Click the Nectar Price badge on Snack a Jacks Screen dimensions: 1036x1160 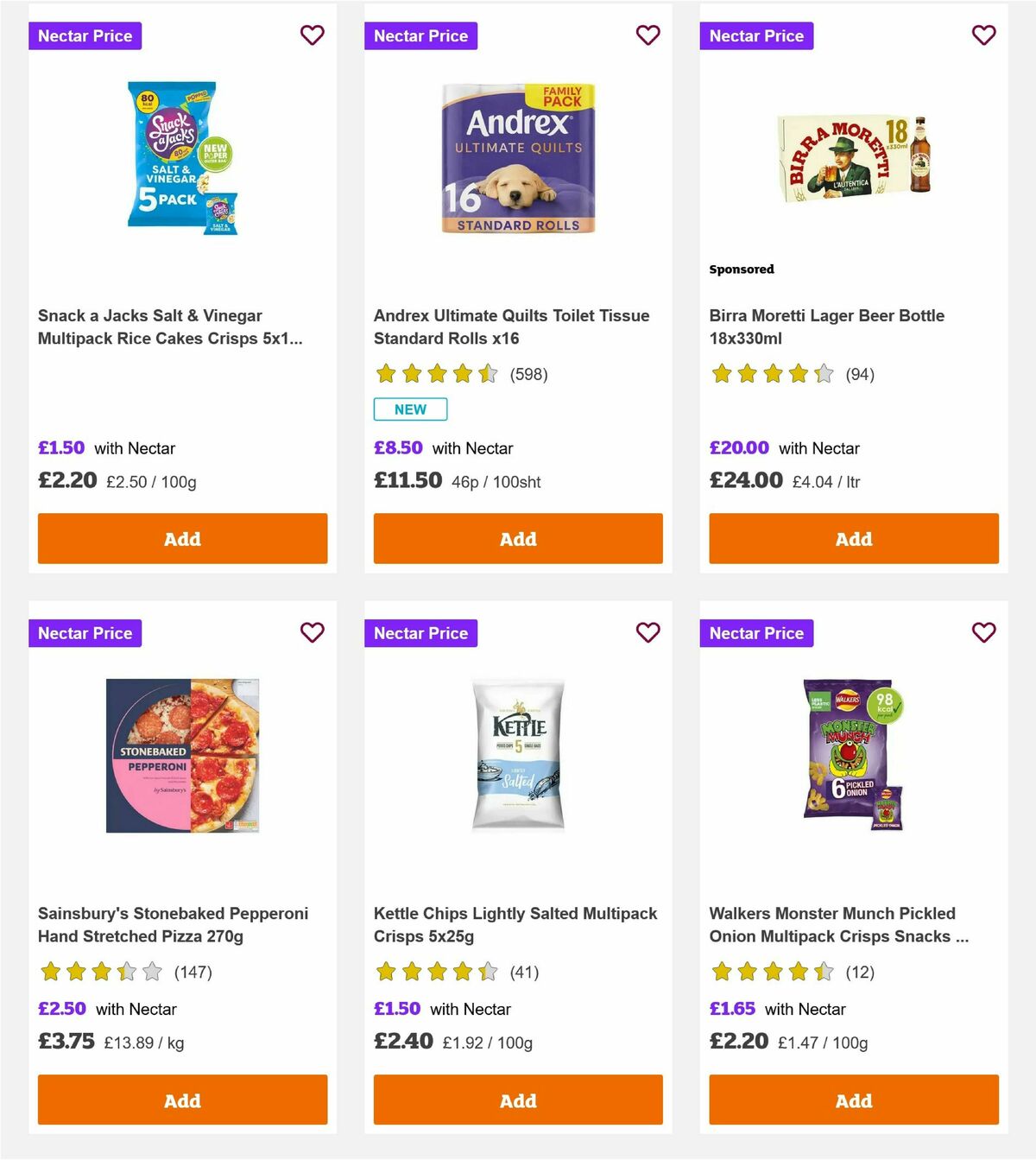coord(85,35)
